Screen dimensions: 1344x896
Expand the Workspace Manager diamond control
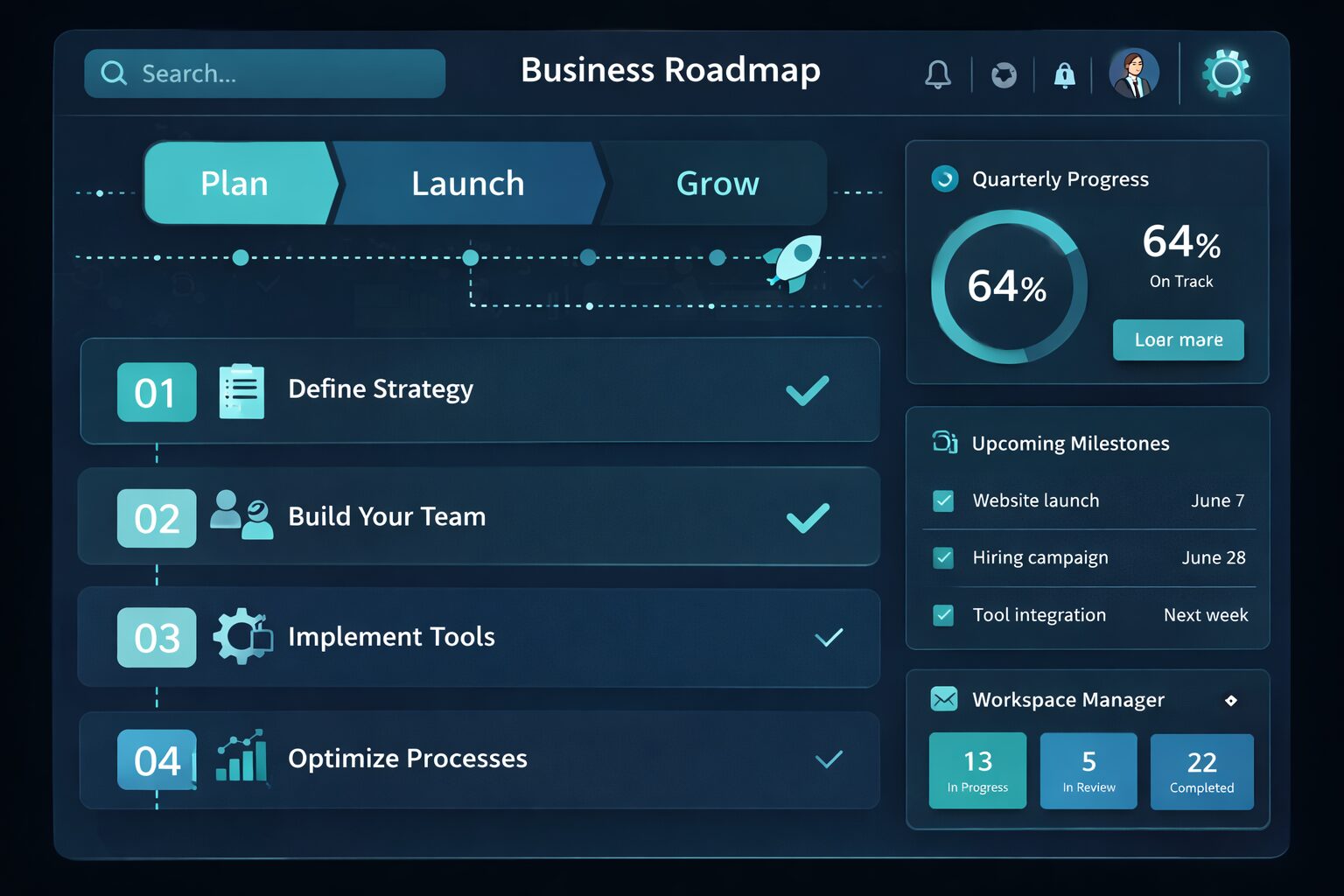pos(1230,700)
